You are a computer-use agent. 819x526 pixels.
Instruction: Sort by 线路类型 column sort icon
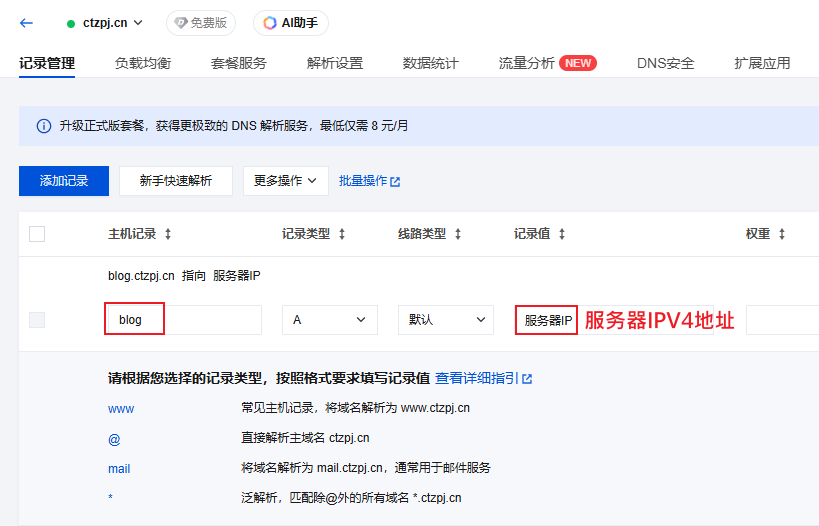pos(458,234)
